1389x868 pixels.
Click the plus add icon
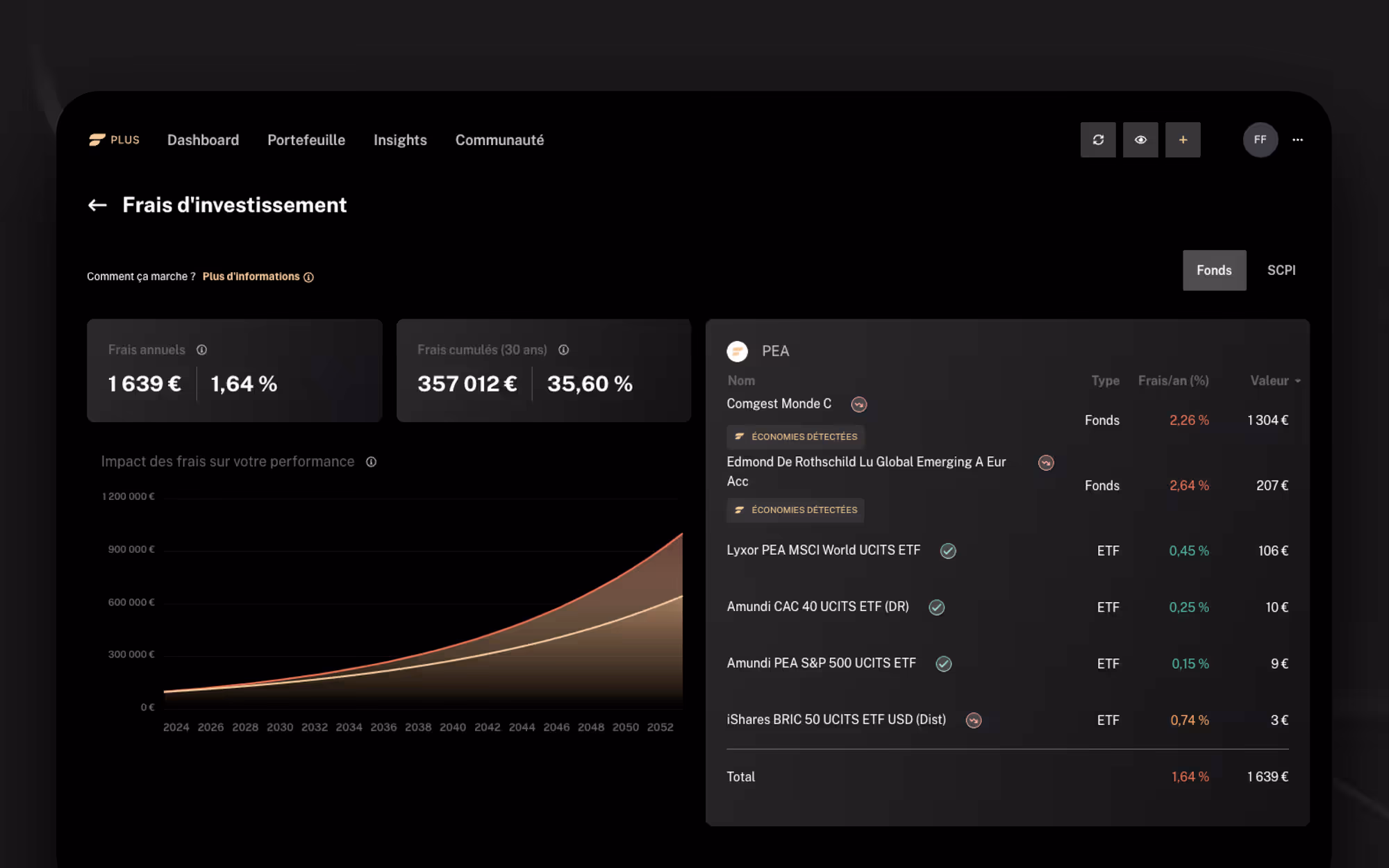(x=1183, y=140)
